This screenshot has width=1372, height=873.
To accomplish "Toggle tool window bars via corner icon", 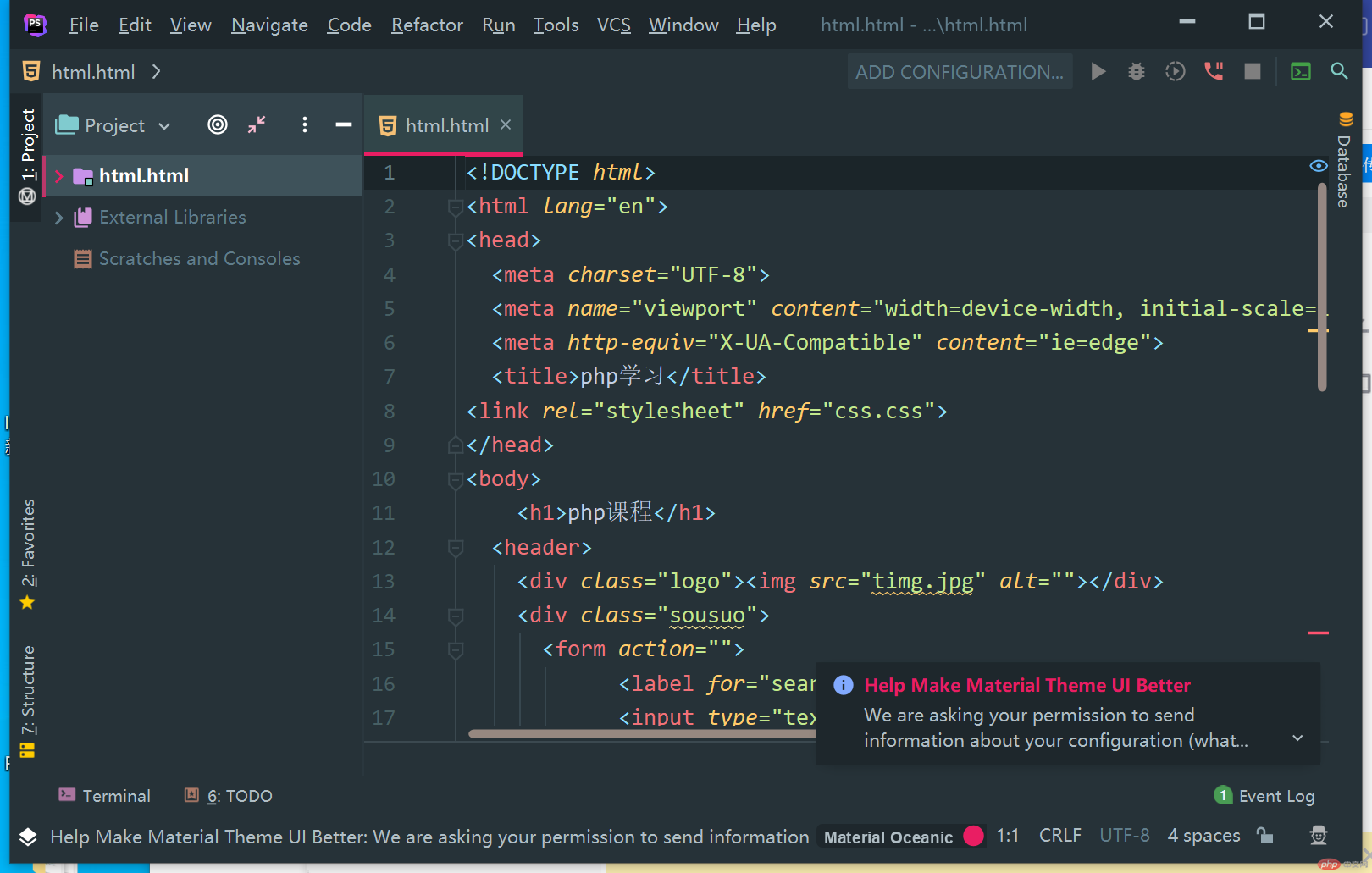I will click(x=28, y=837).
